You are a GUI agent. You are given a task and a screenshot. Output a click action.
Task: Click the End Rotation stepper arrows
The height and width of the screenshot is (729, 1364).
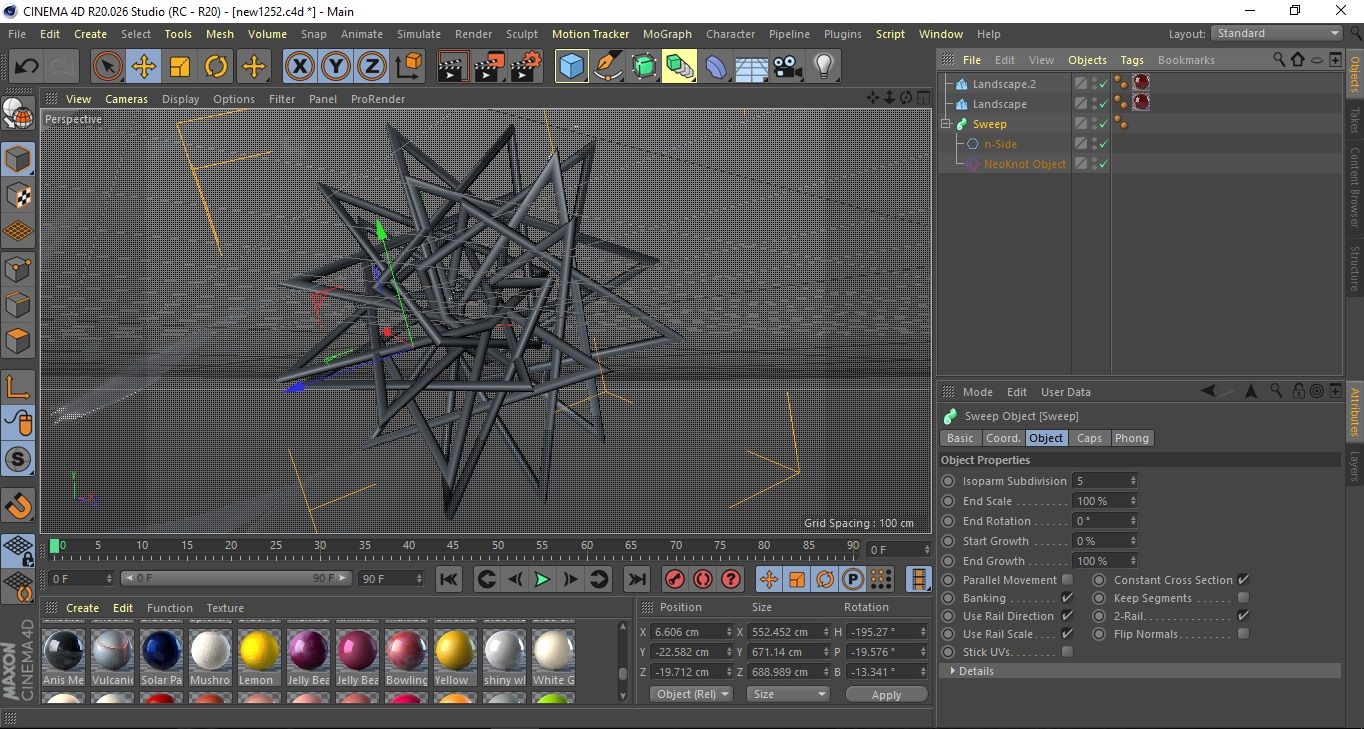click(x=1133, y=521)
